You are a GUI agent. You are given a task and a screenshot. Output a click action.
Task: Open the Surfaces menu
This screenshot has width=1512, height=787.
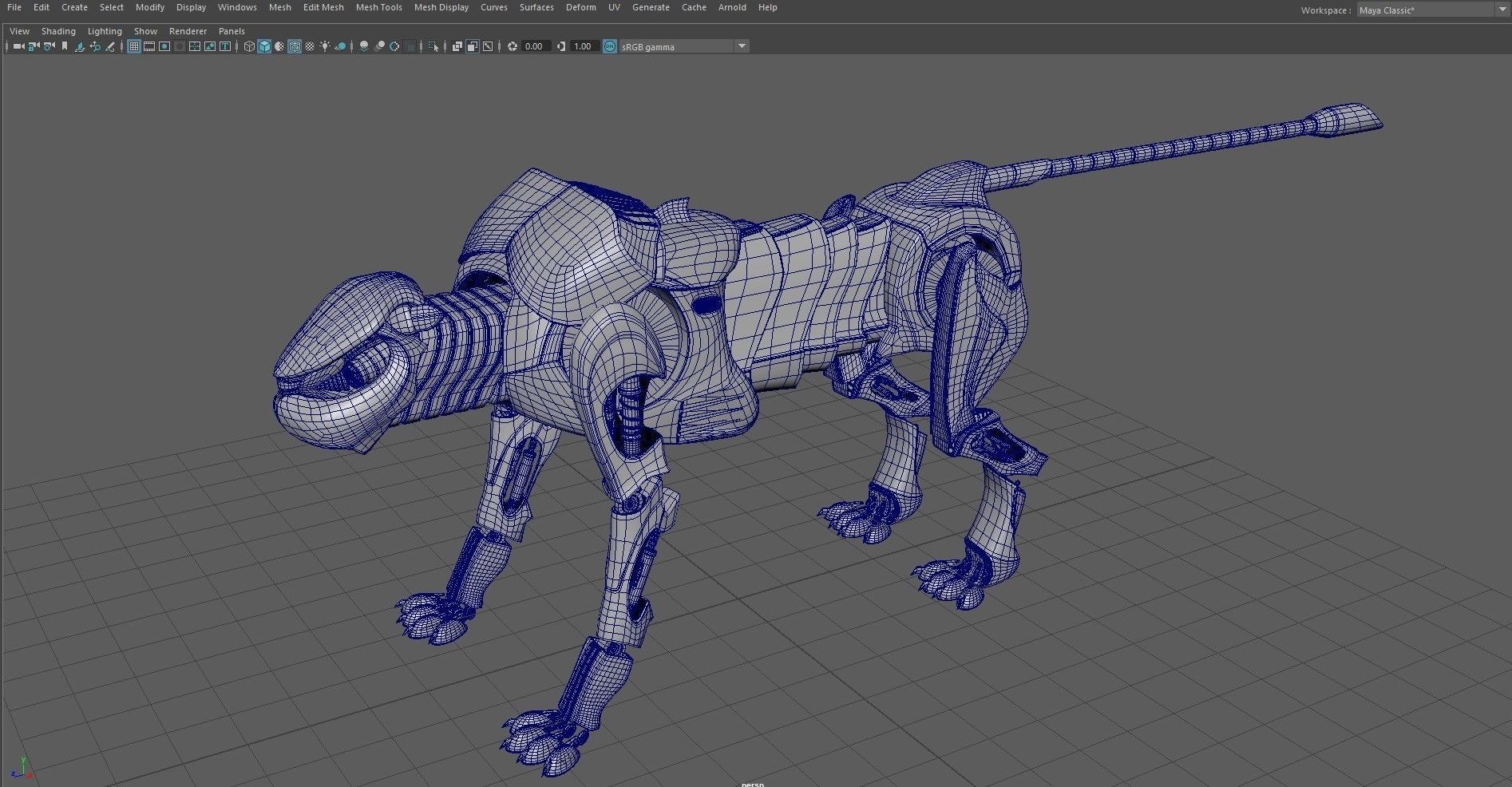[x=536, y=7]
